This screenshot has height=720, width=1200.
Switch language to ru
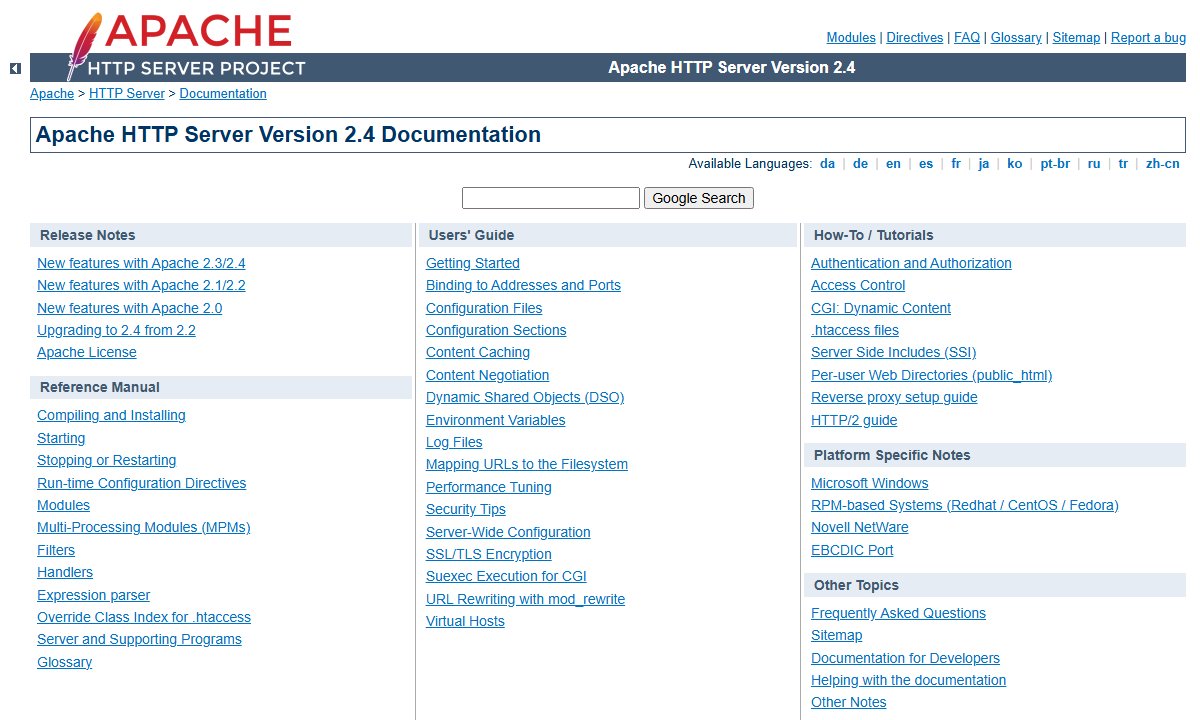[1094, 164]
